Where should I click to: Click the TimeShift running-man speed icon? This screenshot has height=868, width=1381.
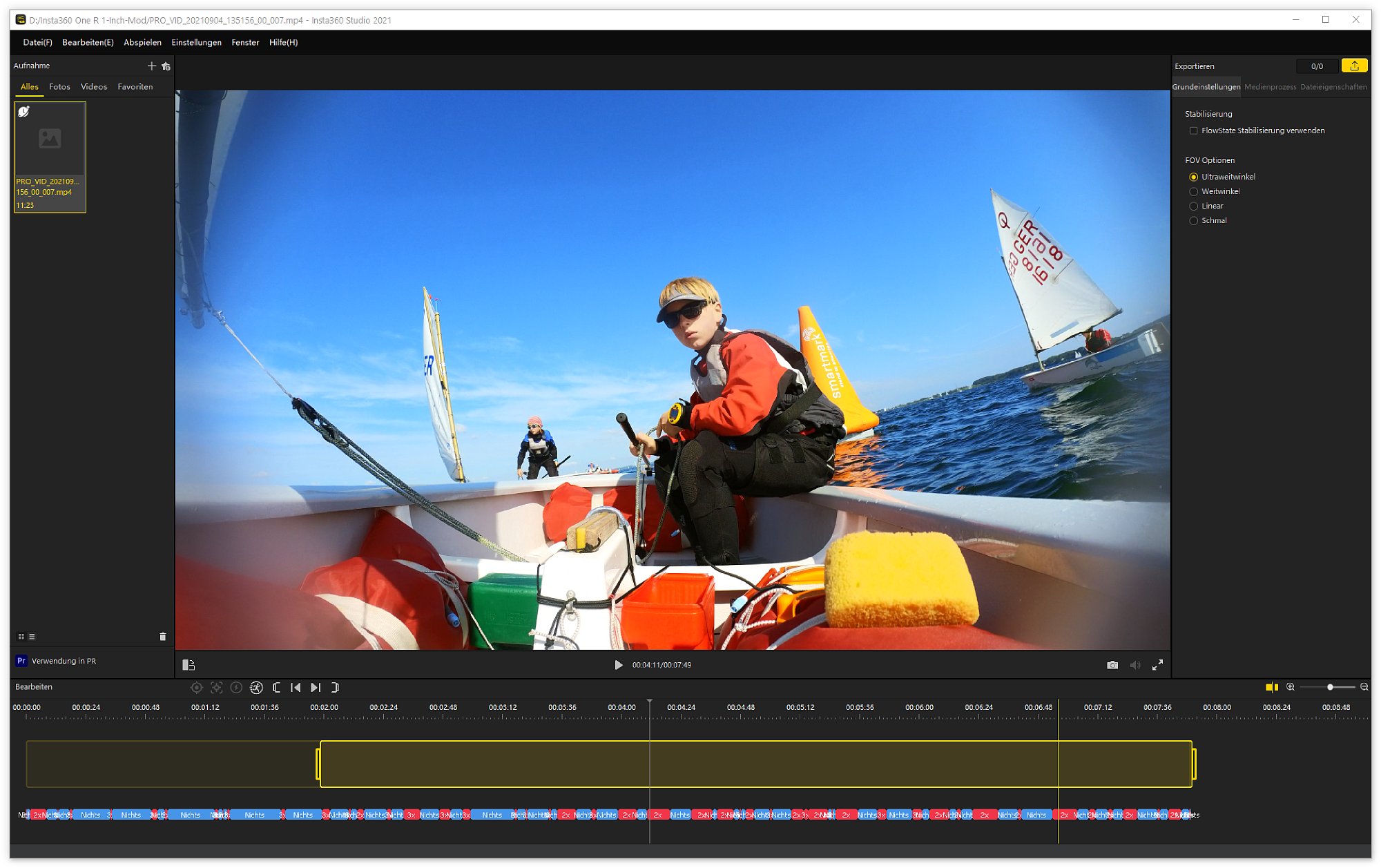[x=256, y=688]
